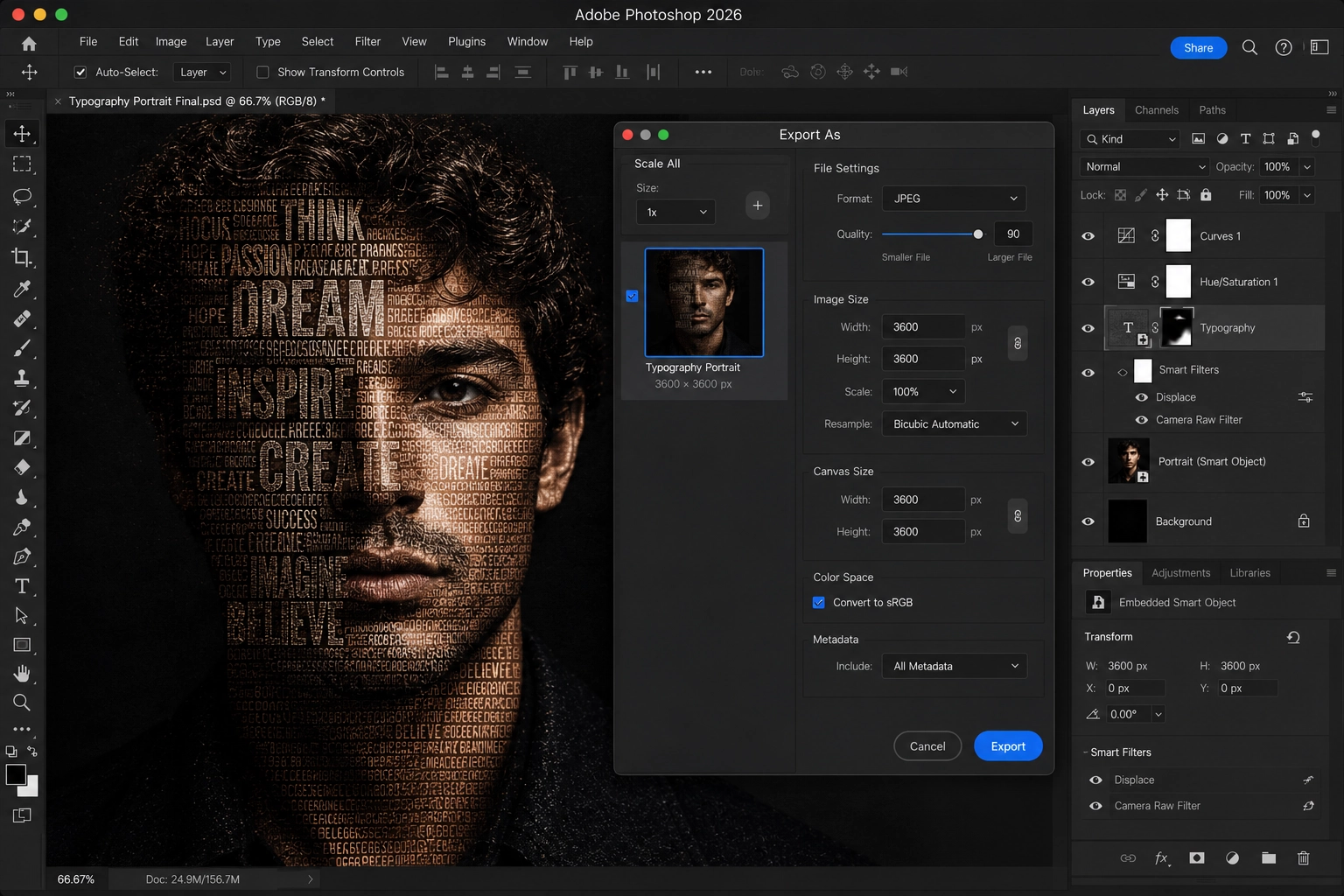This screenshot has width=1344, height=896.
Task: Click the add scale plus button
Action: (x=758, y=206)
